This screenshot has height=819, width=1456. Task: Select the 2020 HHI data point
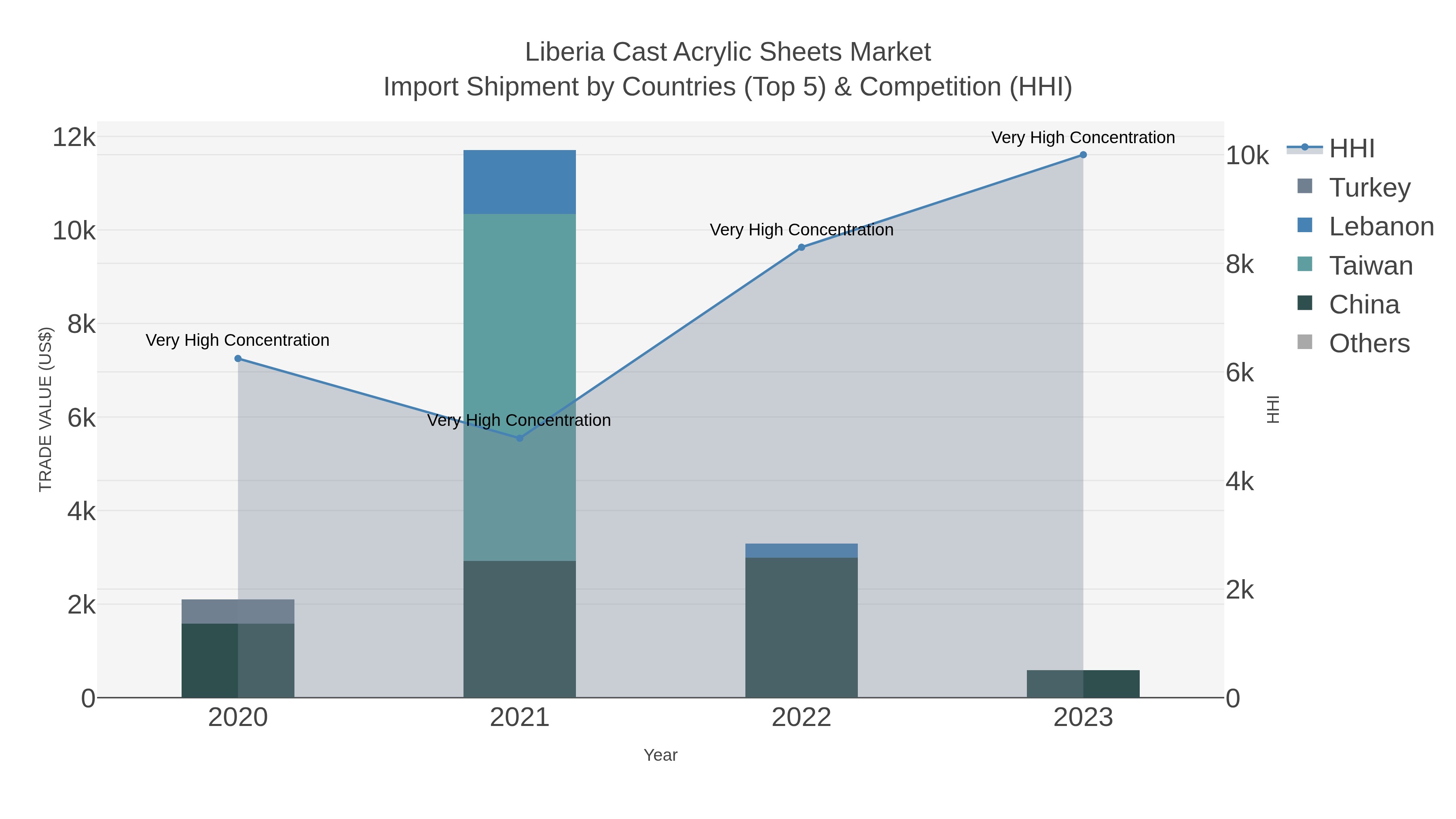238,358
